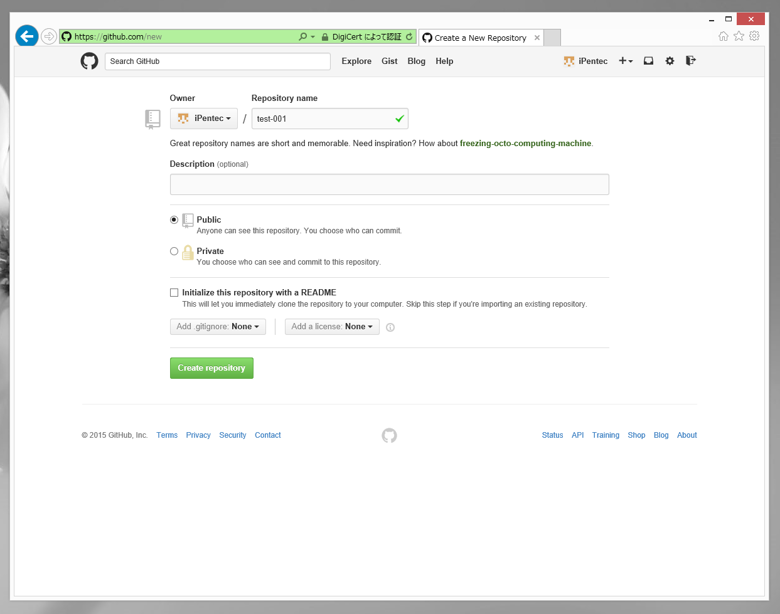Open the Explore menu item
The image size is (780, 614).
coord(356,61)
